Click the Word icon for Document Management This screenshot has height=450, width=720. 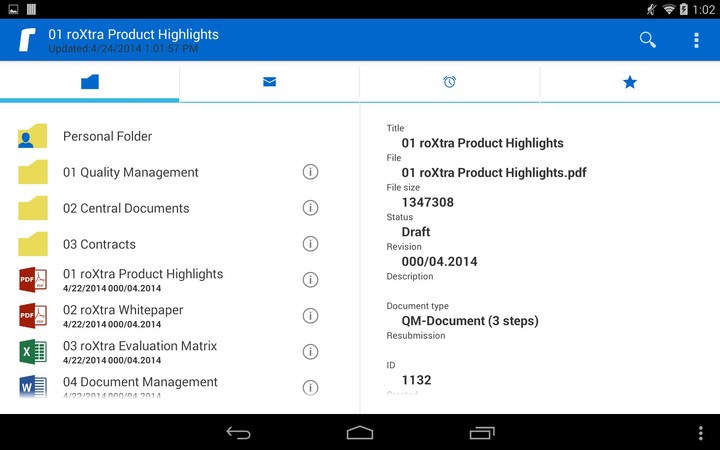(x=33, y=386)
